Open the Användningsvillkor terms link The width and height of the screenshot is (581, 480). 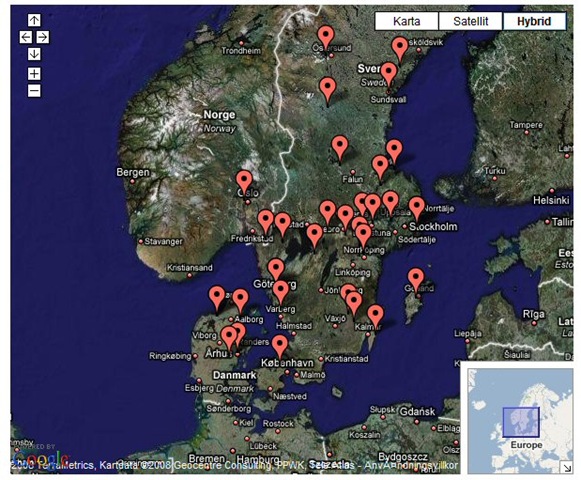click(411, 465)
